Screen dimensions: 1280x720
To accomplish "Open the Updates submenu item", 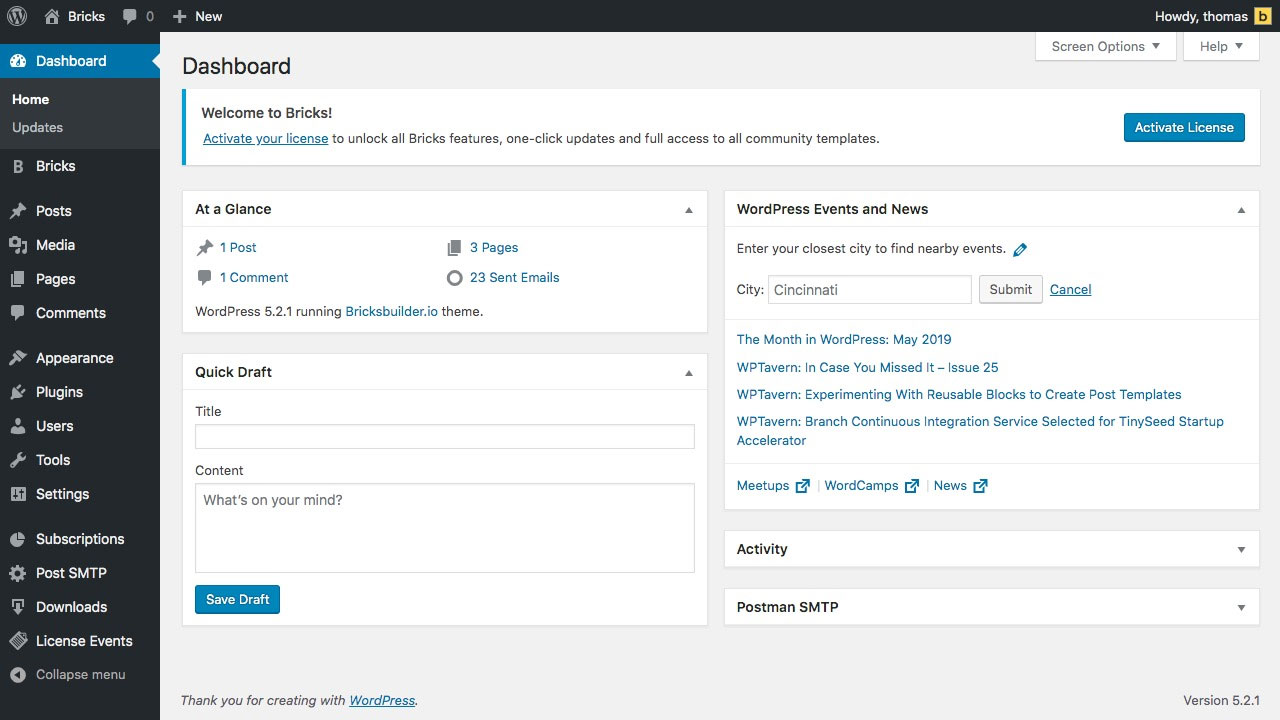I will point(38,127).
